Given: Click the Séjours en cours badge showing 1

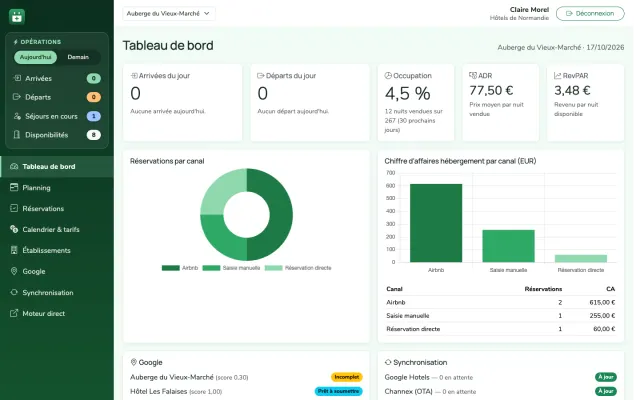Looking at the screenshot, I should click(x=93, y=116).
